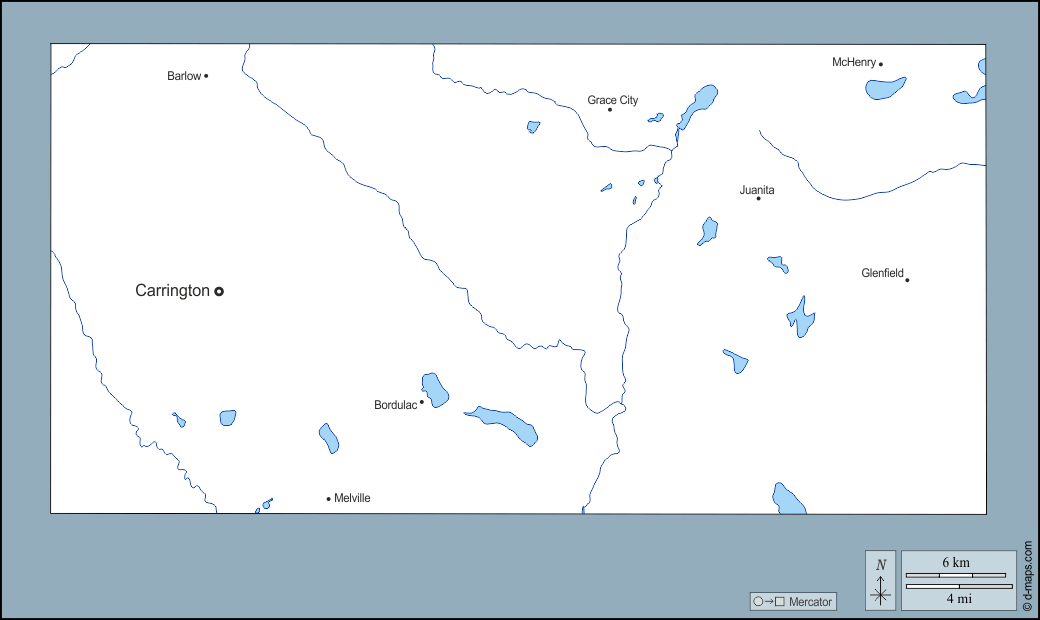
Task: Click the 6 km scale bar
Action: pyautogui.click(x=955, y=575)
